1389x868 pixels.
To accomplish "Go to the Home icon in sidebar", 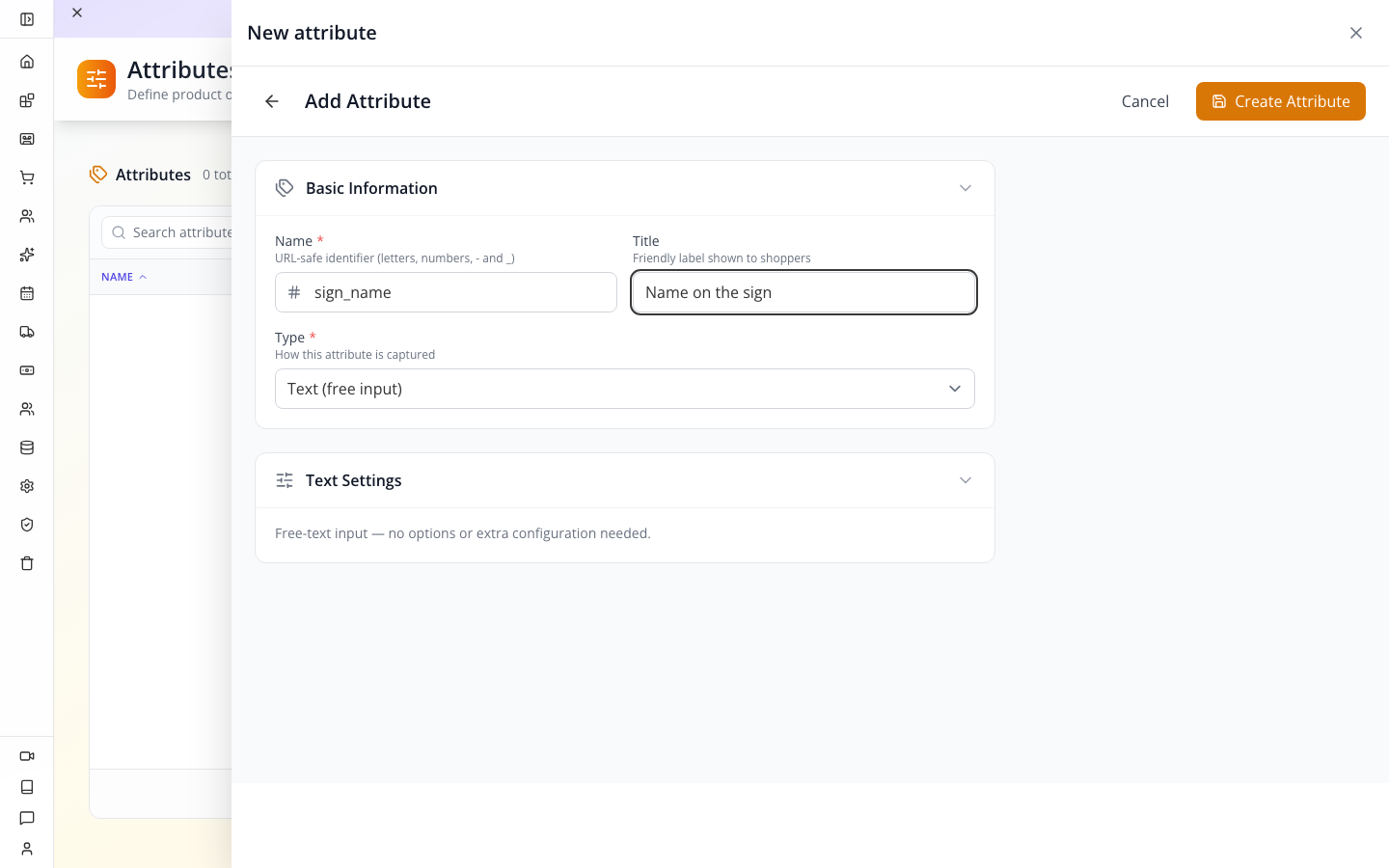I will pyautogui.click(x=27, y=62).
